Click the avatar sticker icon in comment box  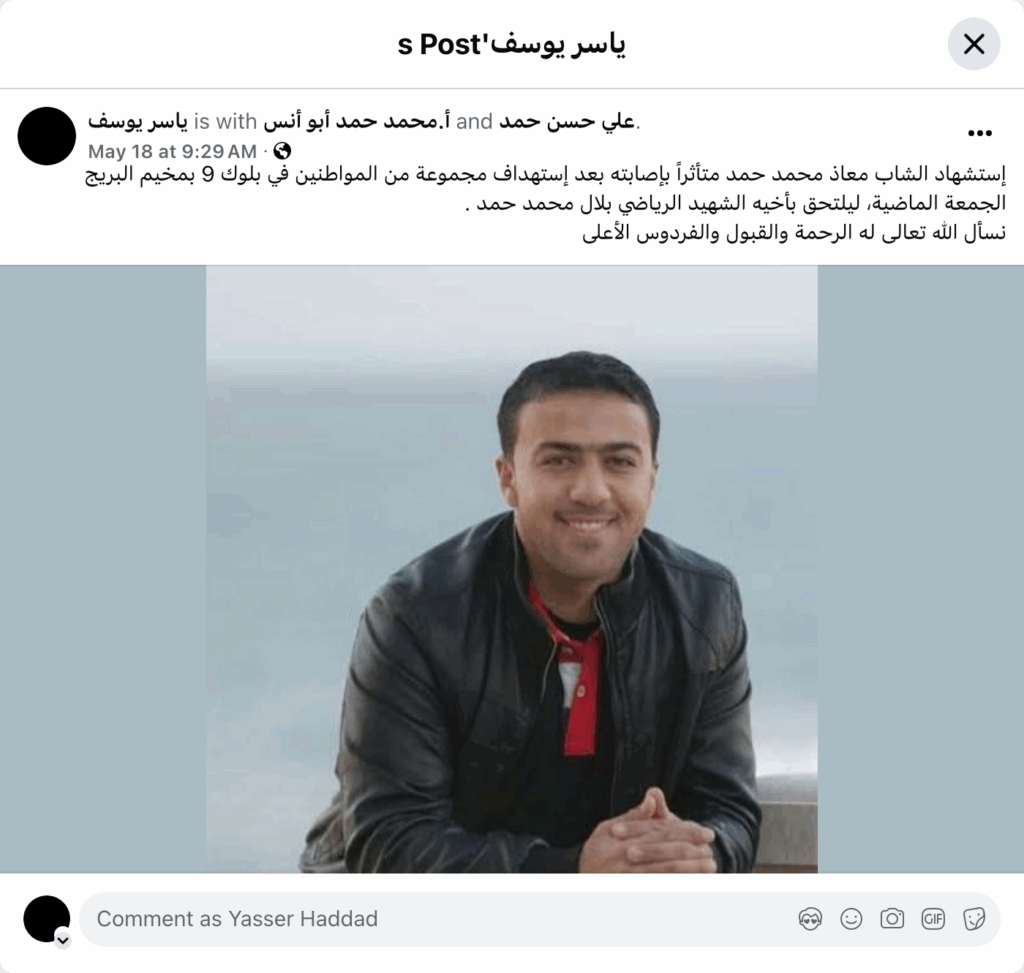click(x=810, y=919)
